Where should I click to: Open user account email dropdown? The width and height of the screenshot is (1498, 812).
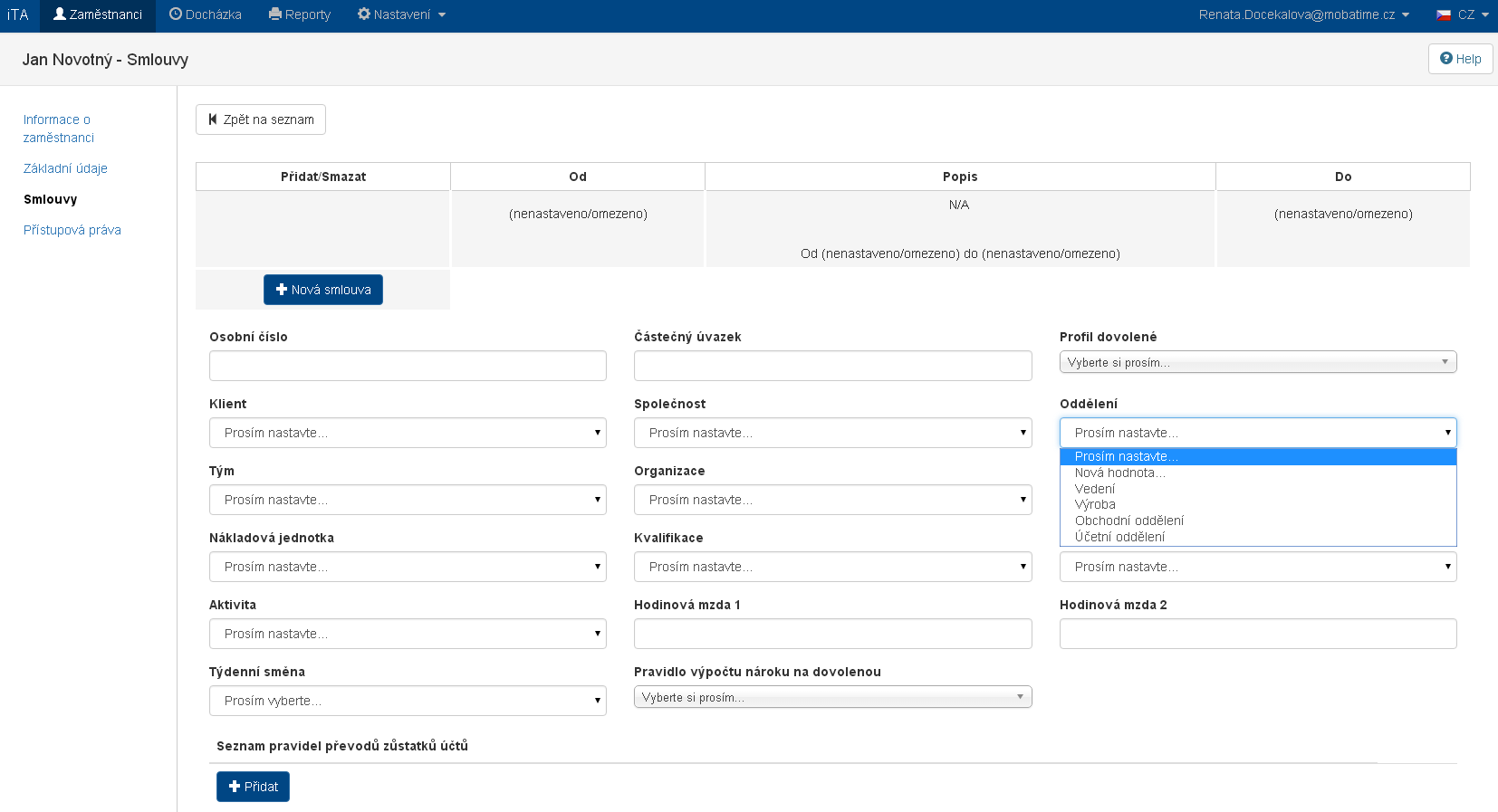tap(1303, 15)
